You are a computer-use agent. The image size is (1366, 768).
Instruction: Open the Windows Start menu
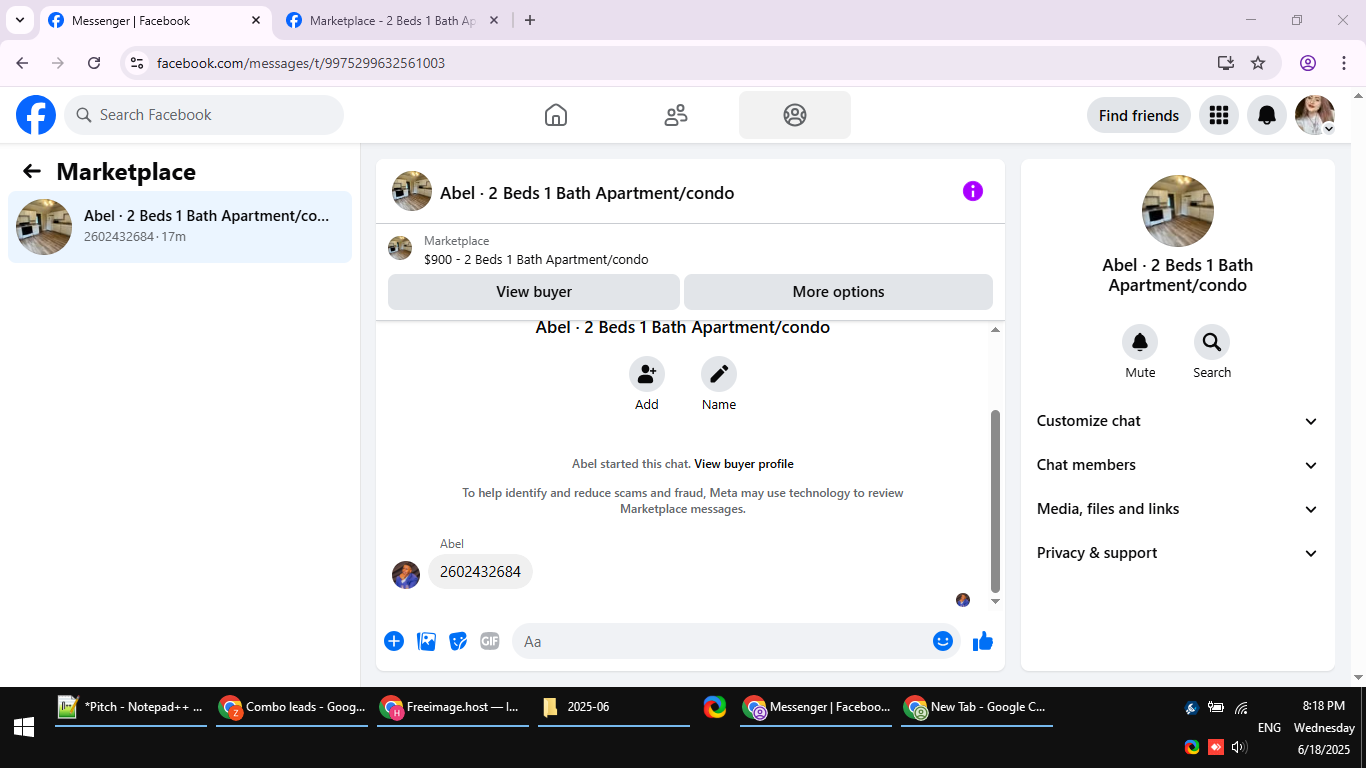click(x=24, y=727)
